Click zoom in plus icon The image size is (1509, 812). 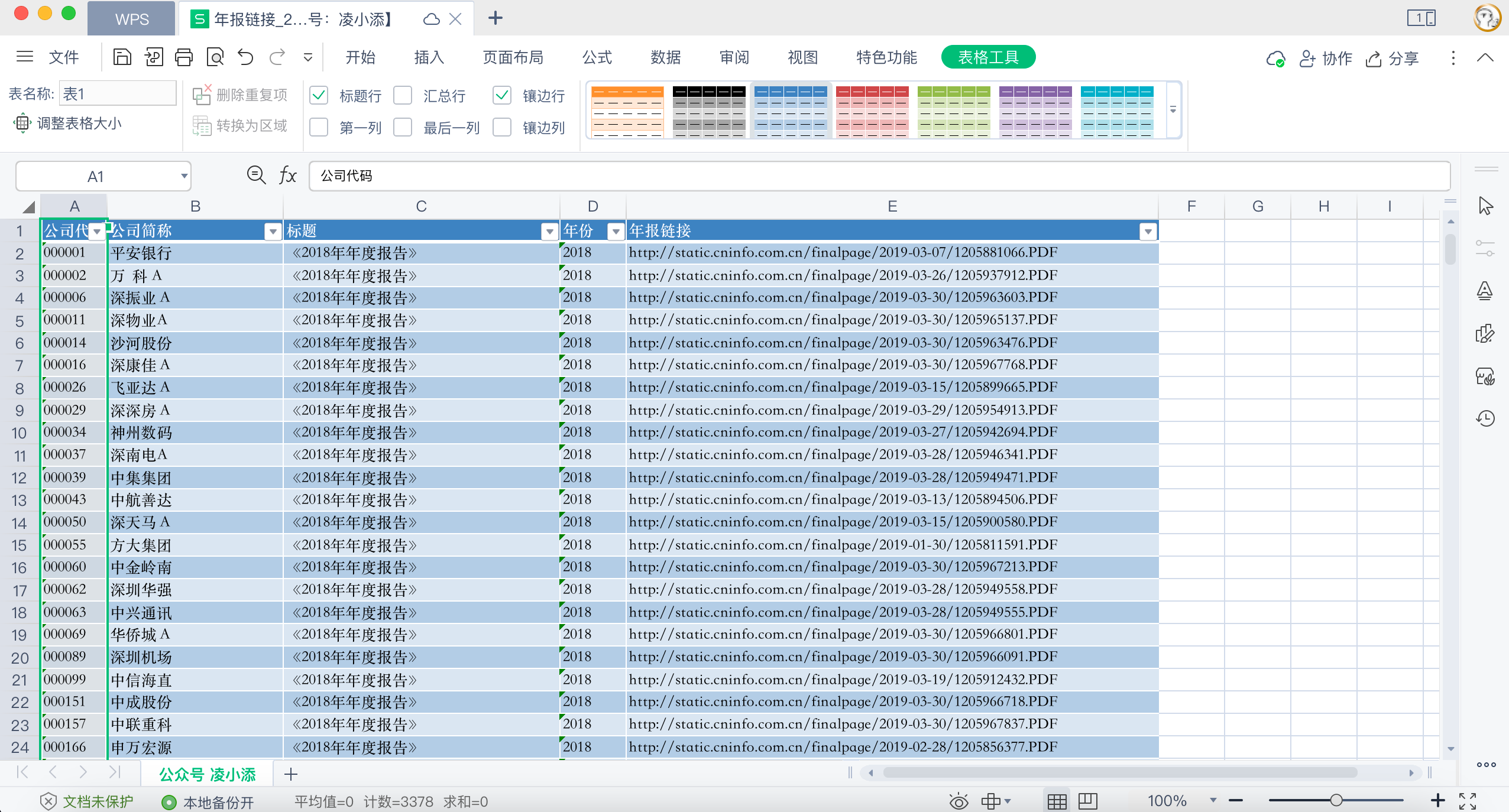[x=1438, y=801]
